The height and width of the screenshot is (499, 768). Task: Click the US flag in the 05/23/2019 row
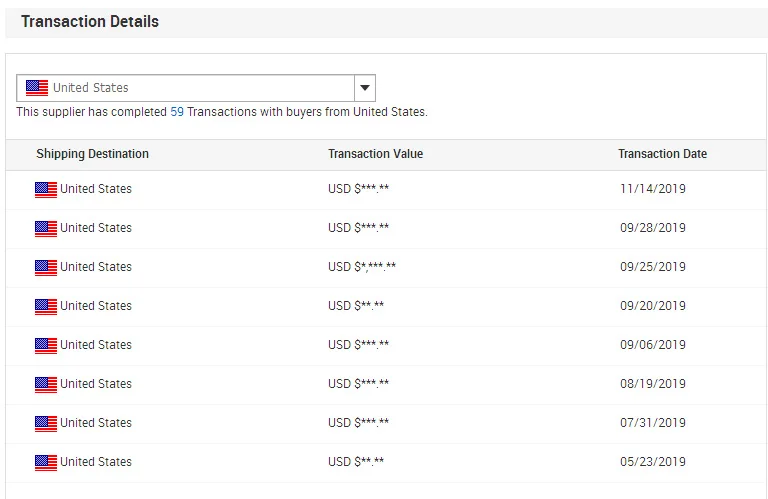tap(46, 463)
